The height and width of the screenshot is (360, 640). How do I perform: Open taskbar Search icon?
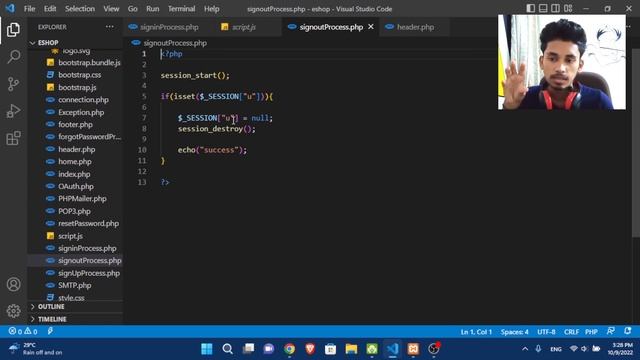[228, 349]
